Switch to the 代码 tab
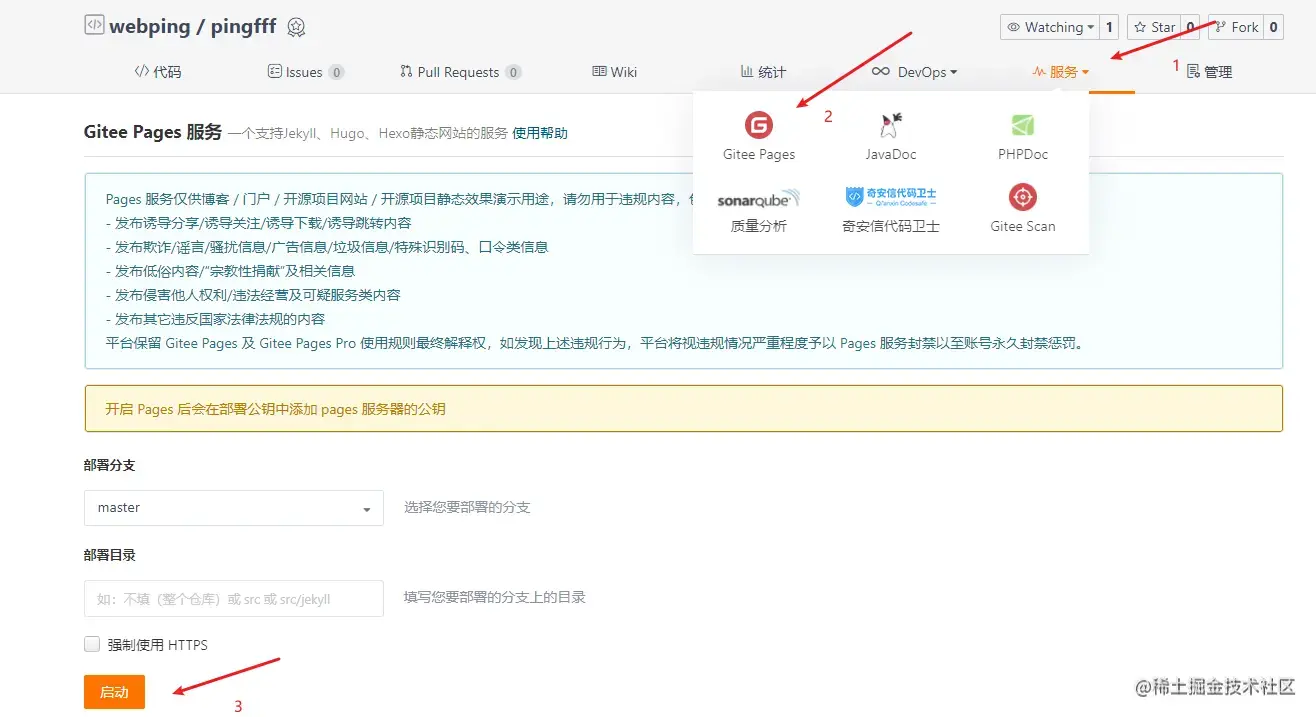Screen dimensions: 1316x717 (x=158, y=72)
